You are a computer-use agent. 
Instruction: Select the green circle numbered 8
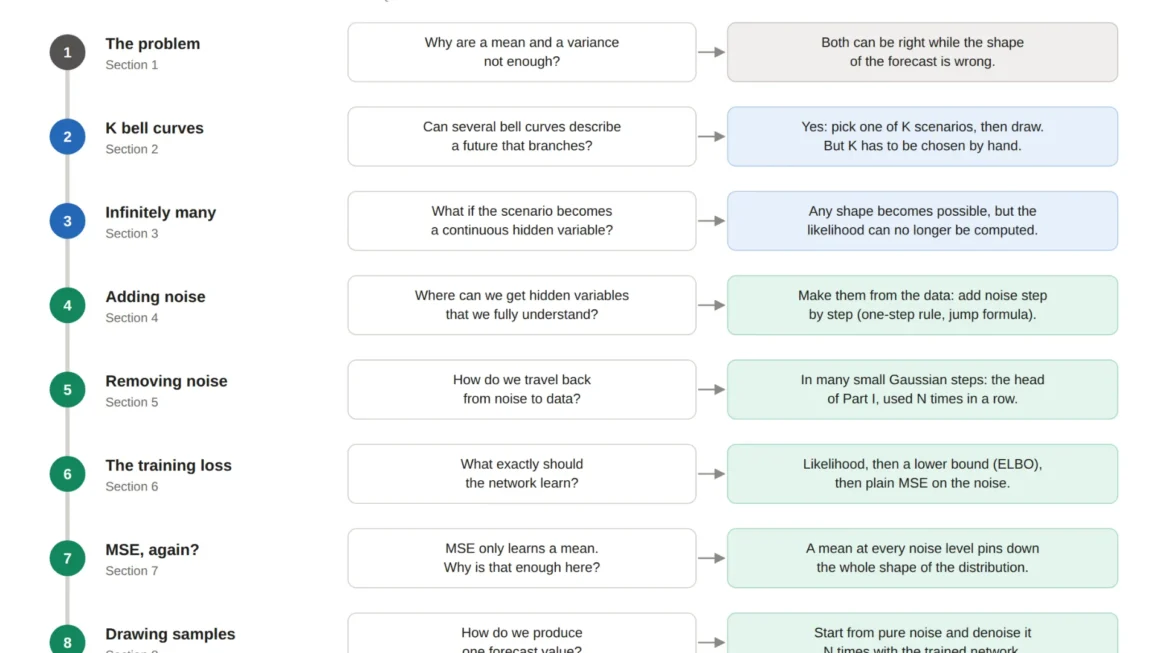pos(67,639)
